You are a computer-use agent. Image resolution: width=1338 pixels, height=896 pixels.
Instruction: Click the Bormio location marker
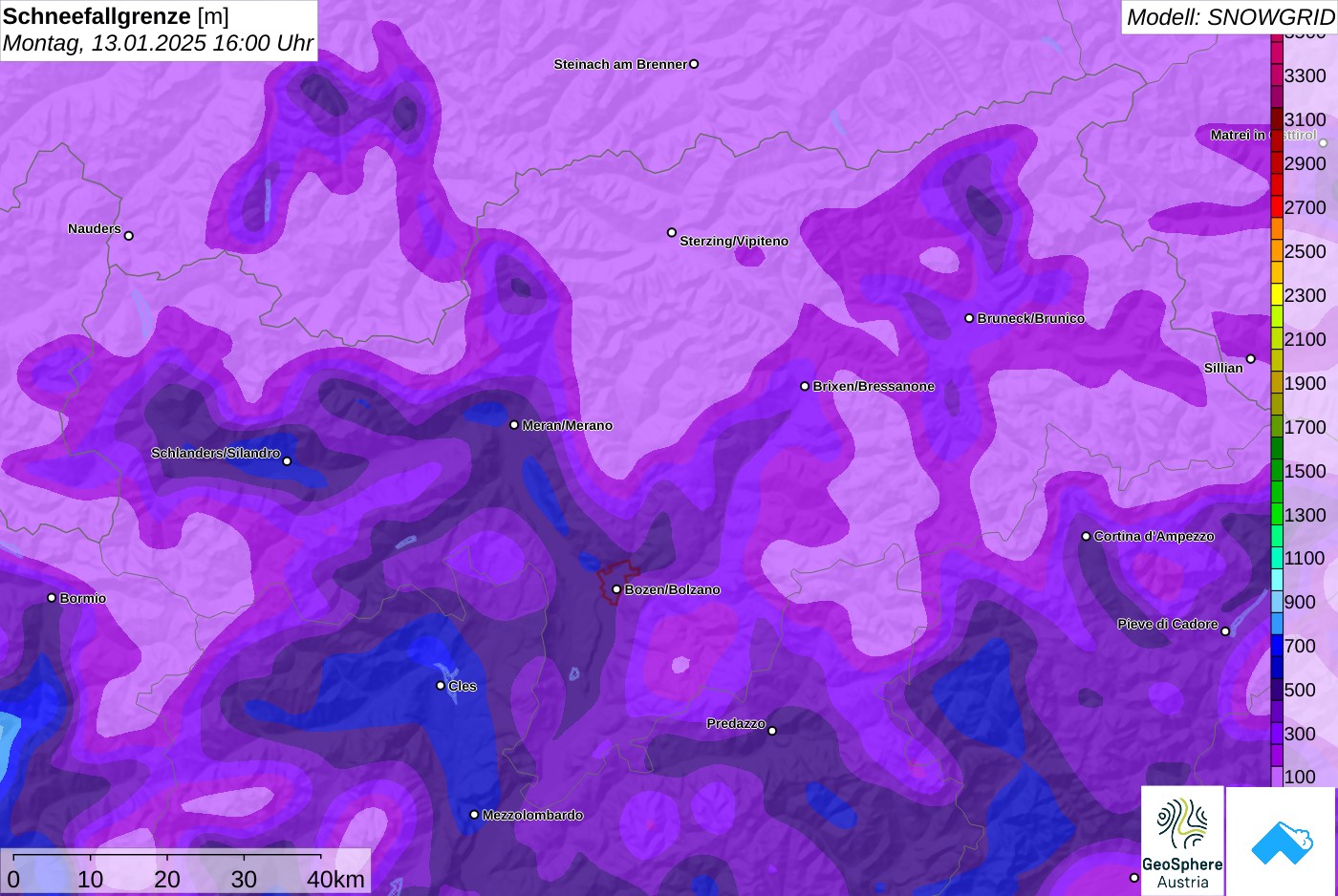click(52, 598)
